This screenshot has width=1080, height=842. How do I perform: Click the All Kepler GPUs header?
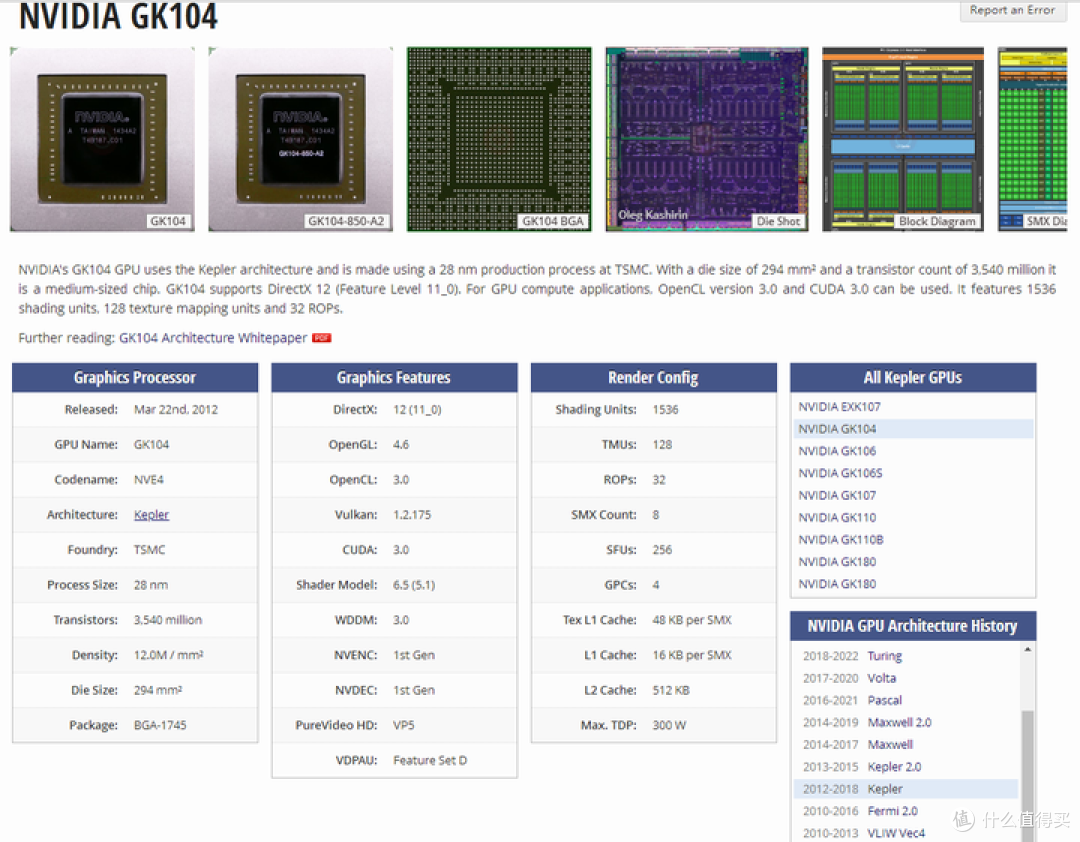[x=913, y=378]
